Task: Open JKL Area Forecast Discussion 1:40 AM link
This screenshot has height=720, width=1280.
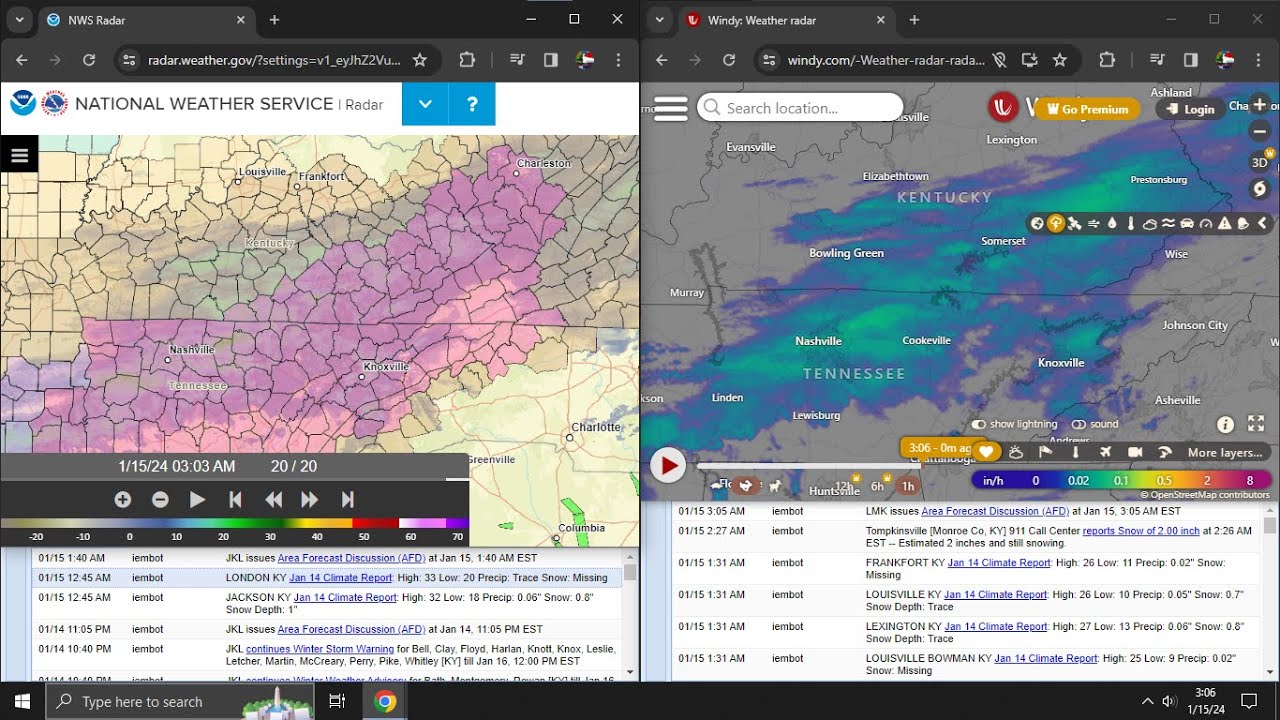Action: pyautogui.click(x=351, y=558)
